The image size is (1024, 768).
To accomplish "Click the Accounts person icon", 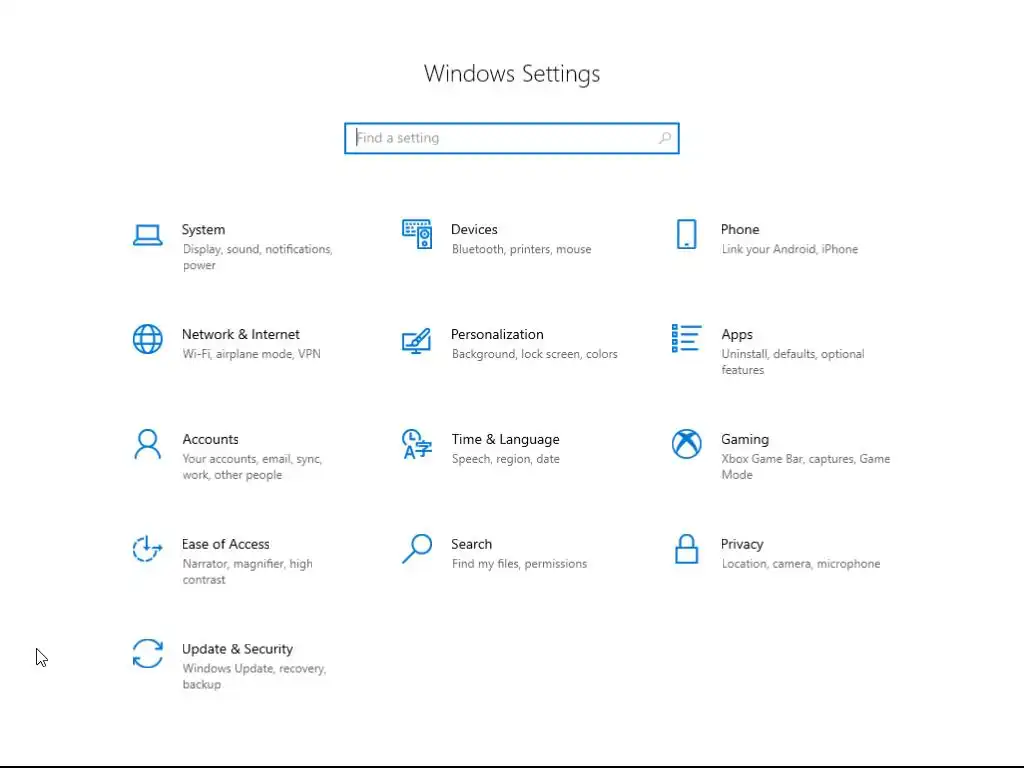I will (x=148, y=444).
